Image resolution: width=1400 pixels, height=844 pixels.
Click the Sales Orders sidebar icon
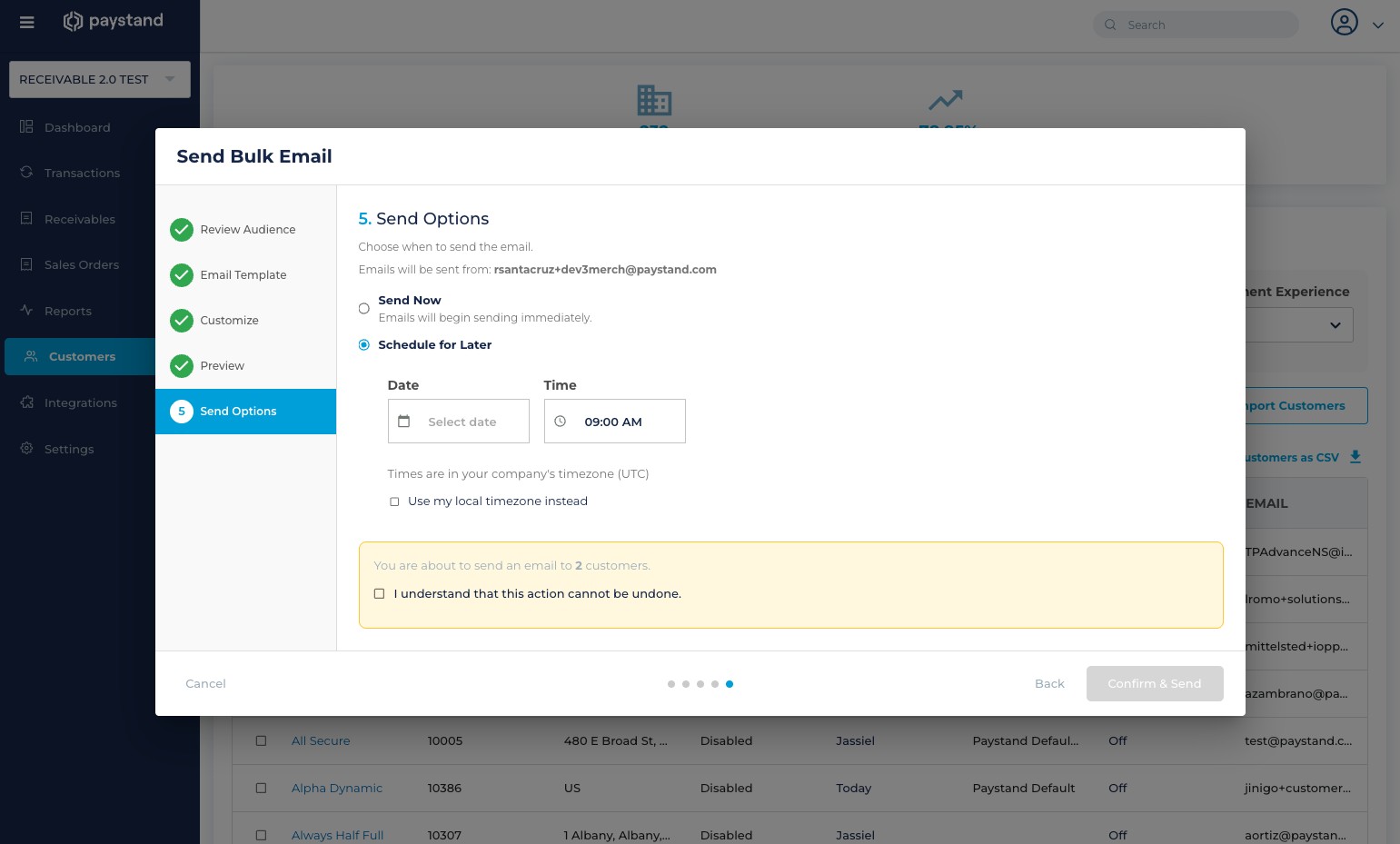pyautogui.click(x=26, y=263)
